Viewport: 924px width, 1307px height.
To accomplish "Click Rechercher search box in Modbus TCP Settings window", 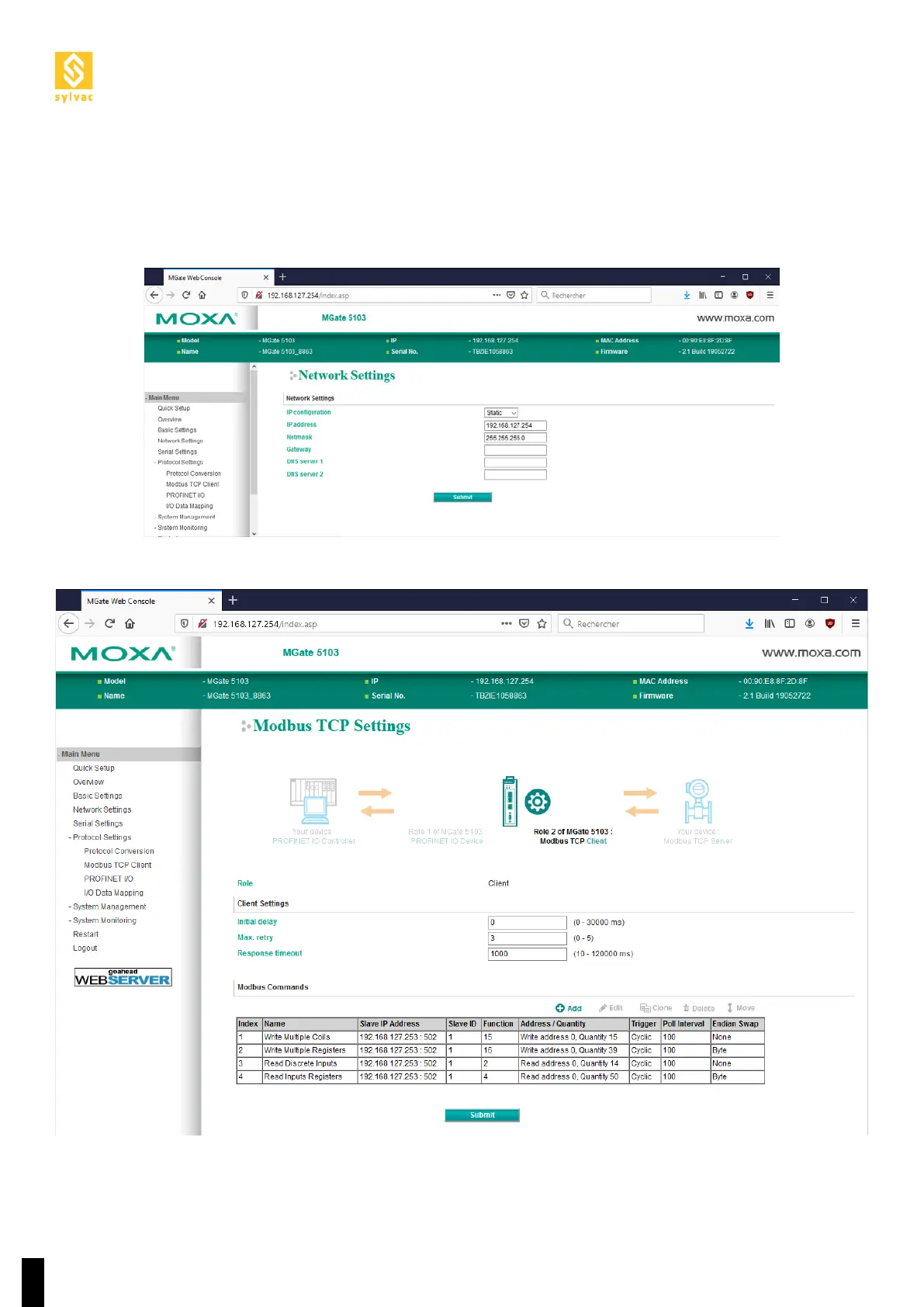I will point(631,623).
